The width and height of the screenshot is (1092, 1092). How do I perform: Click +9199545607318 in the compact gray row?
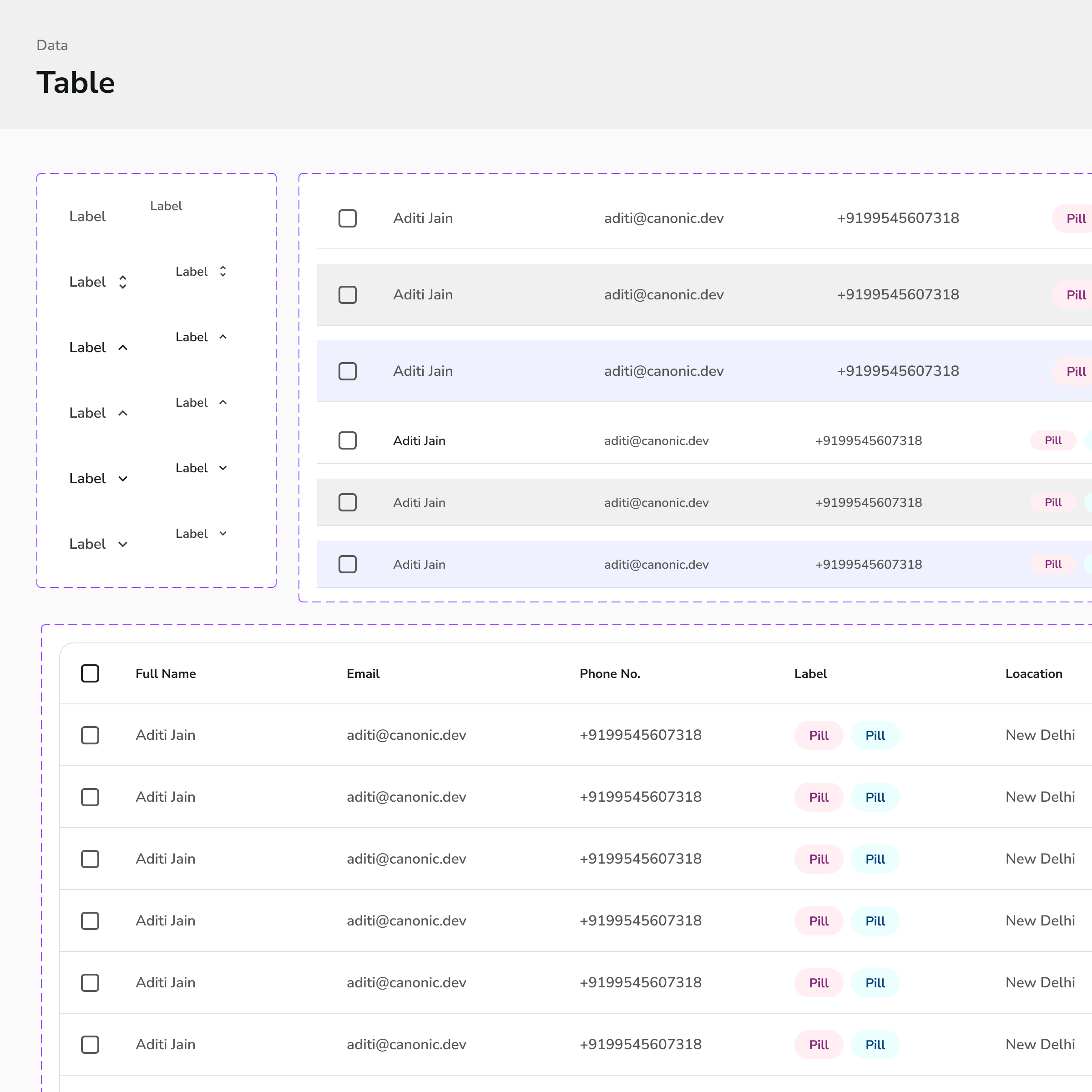click(868, 502)
